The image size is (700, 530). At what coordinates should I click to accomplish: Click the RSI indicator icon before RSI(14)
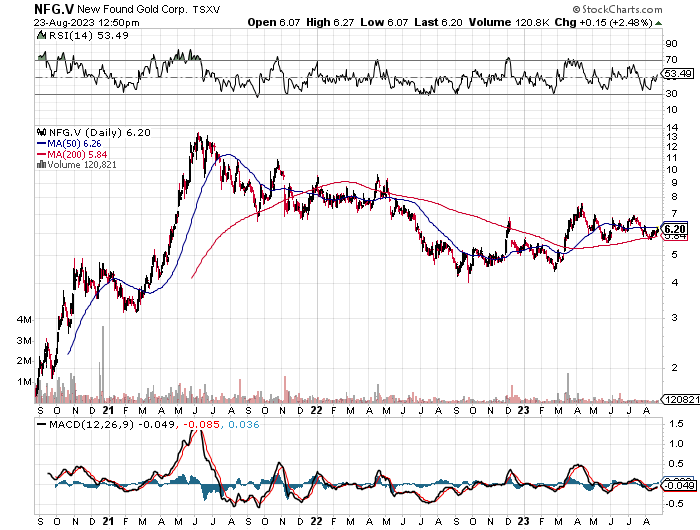(x=41, y=35)
